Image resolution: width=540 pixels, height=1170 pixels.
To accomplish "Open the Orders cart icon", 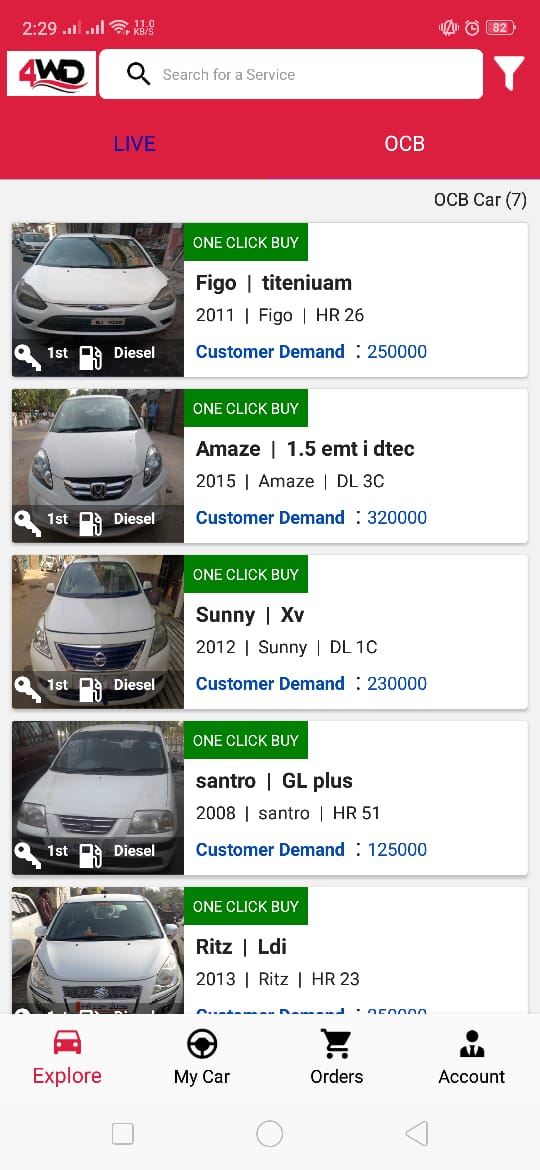I will pos(336,1043).
